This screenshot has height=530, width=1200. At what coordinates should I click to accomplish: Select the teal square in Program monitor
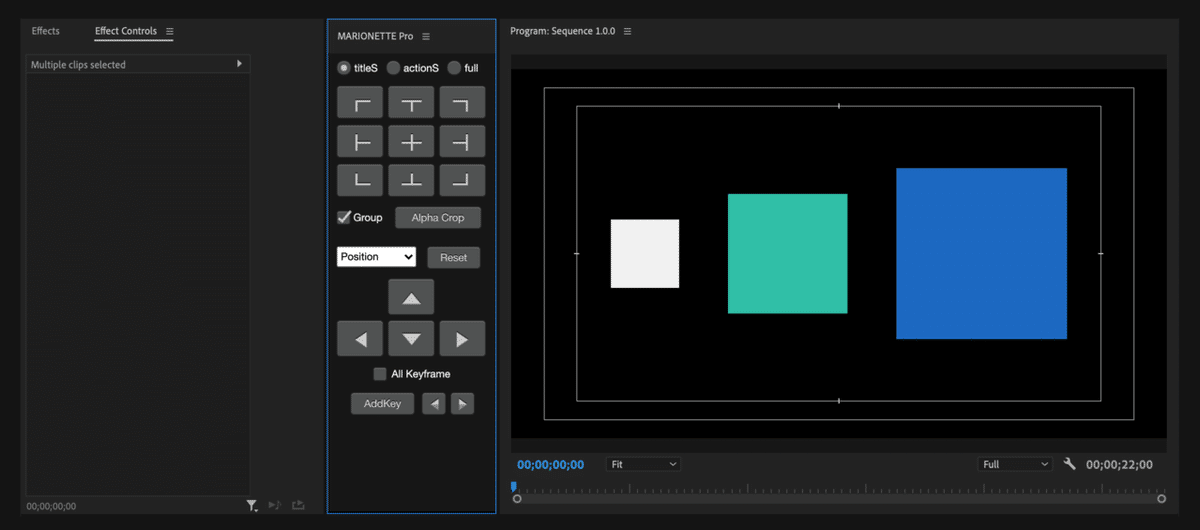point(788,254)
